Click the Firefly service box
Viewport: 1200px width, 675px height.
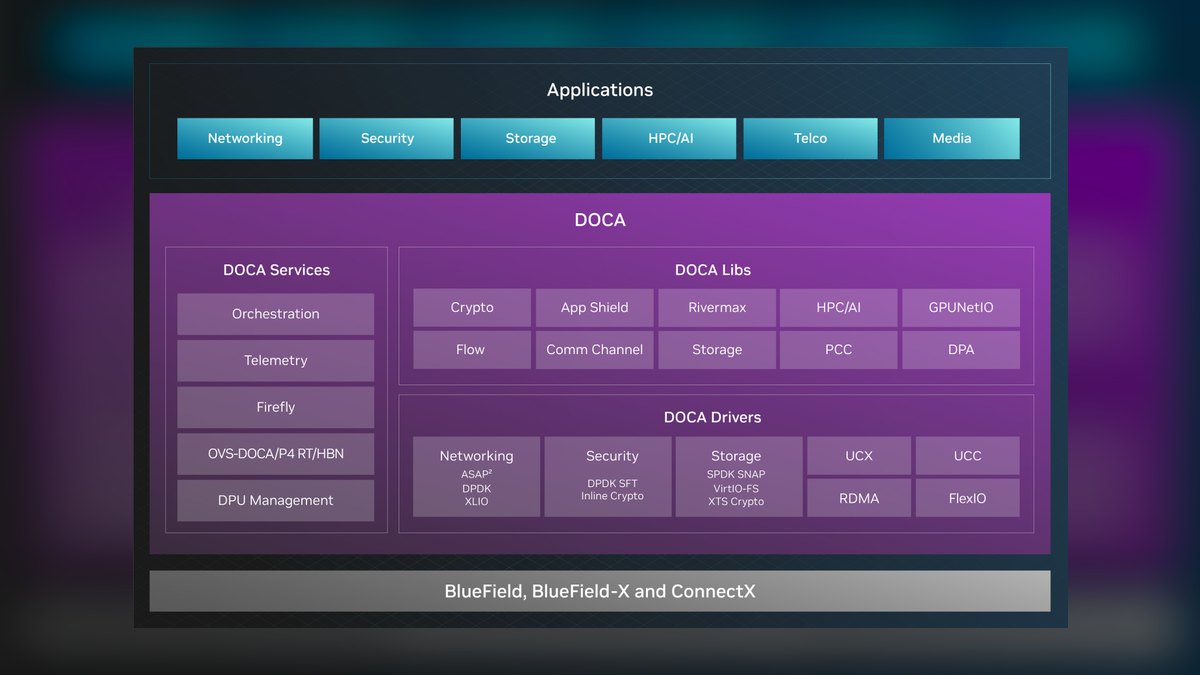(276, 407)
